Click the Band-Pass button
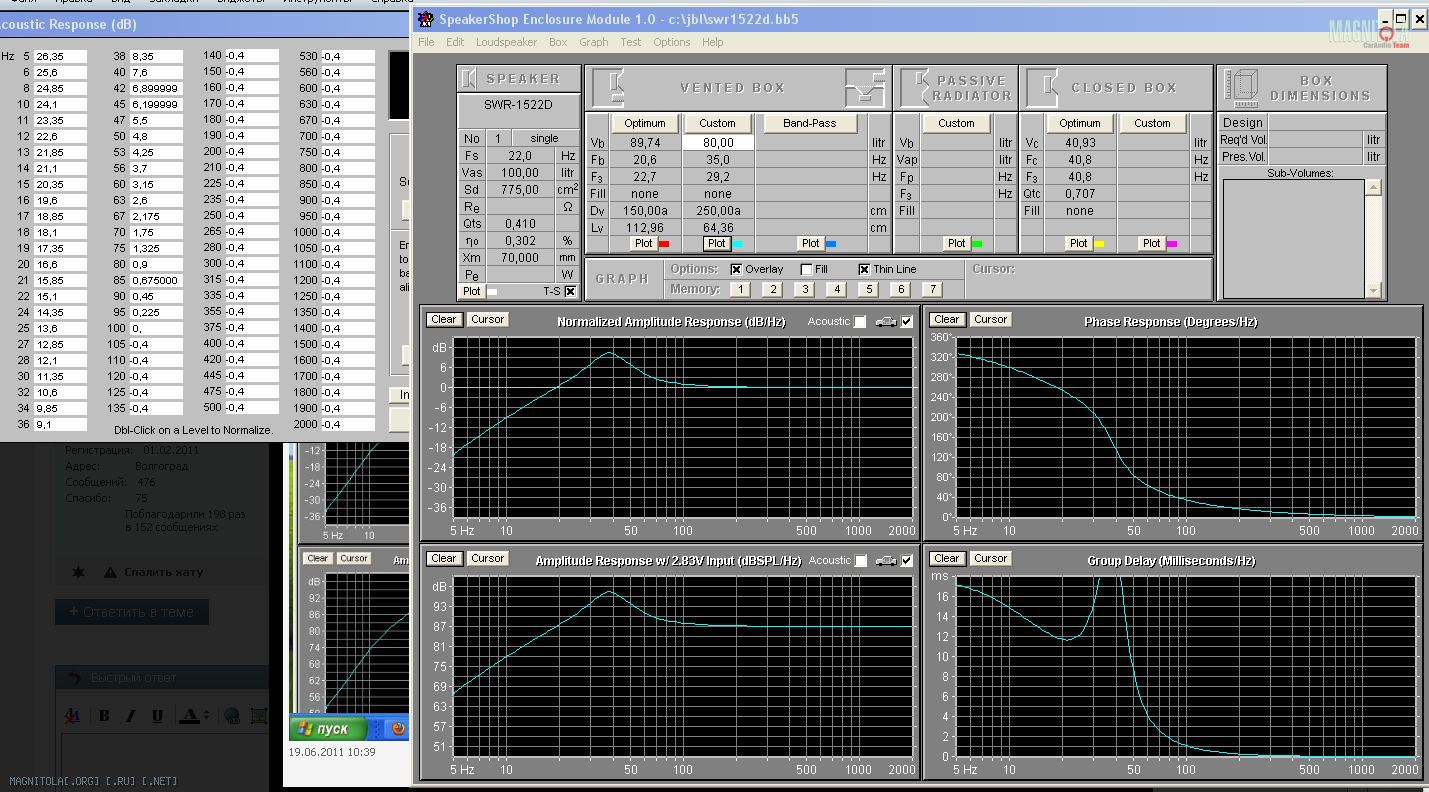Image resolution: width=1429 pixels, height=792 pixels. pyautogui.click(x=811, y=123)
